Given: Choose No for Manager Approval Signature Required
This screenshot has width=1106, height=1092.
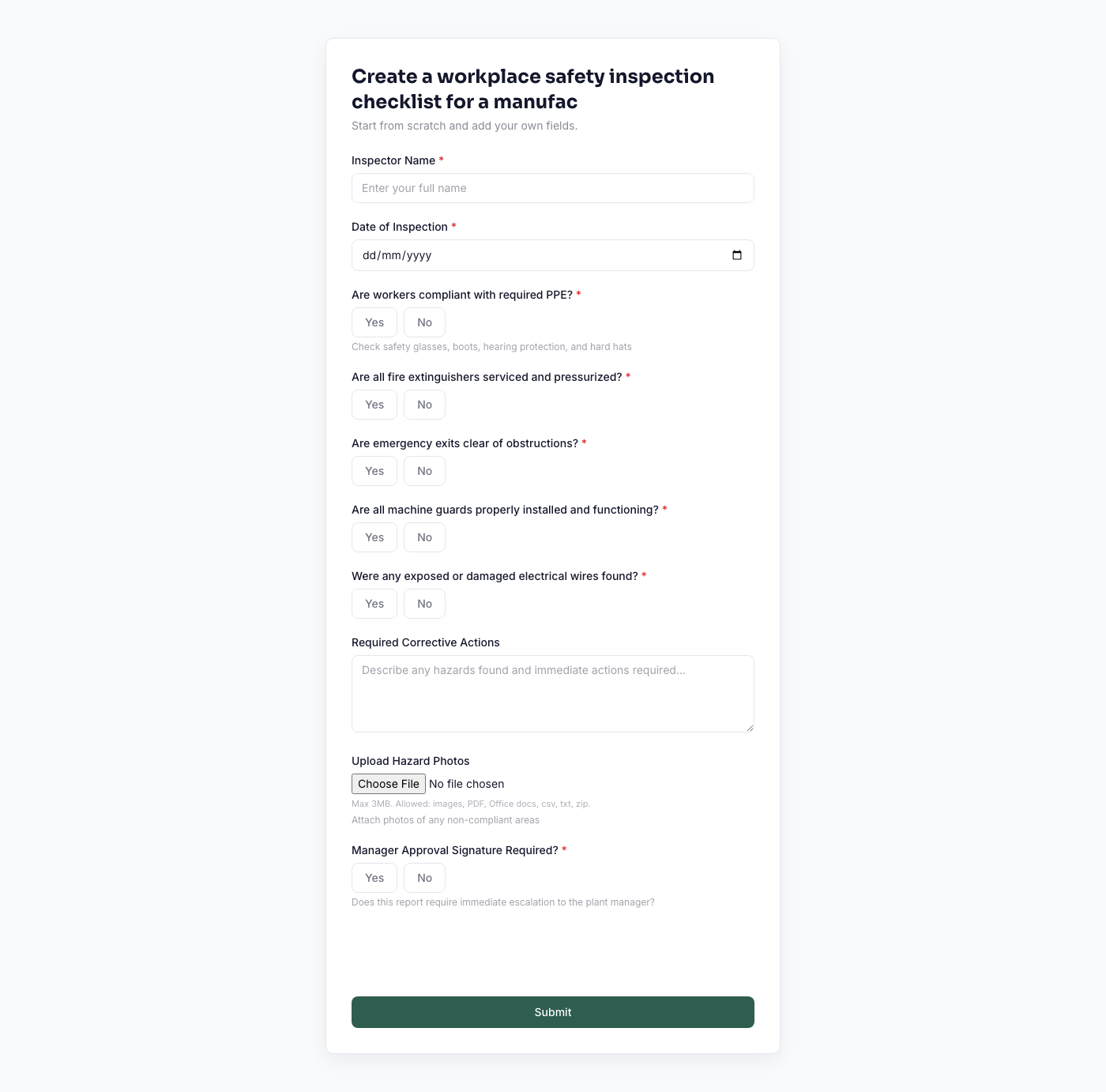Looking at the screenshot, I should point(424,878).
